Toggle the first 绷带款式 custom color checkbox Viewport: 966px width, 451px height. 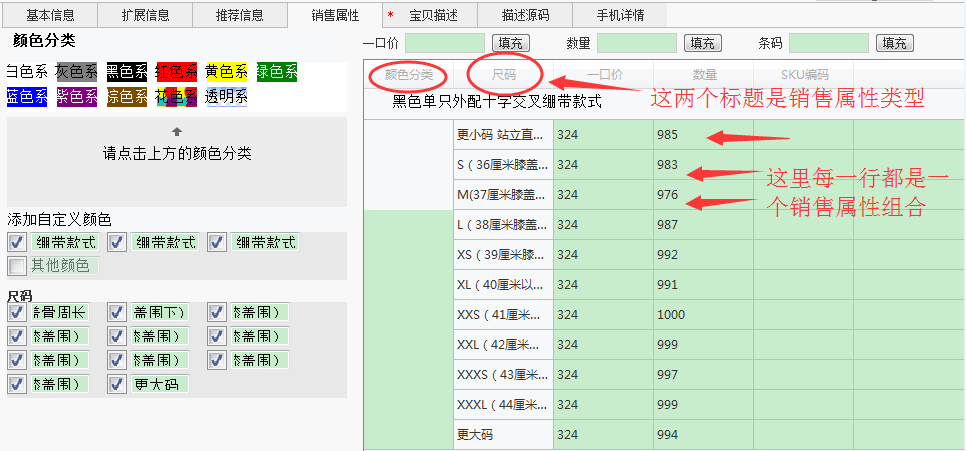17,242
